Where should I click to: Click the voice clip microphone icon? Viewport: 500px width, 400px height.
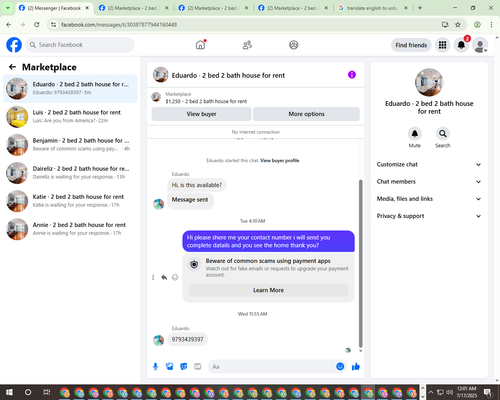coord(155,367)
